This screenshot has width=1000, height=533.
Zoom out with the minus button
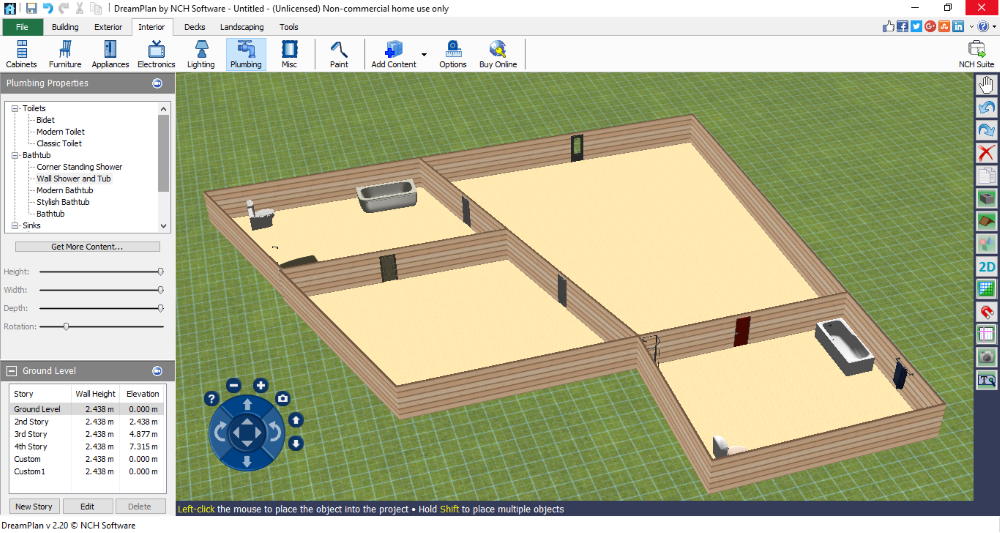tap(233, 385)
